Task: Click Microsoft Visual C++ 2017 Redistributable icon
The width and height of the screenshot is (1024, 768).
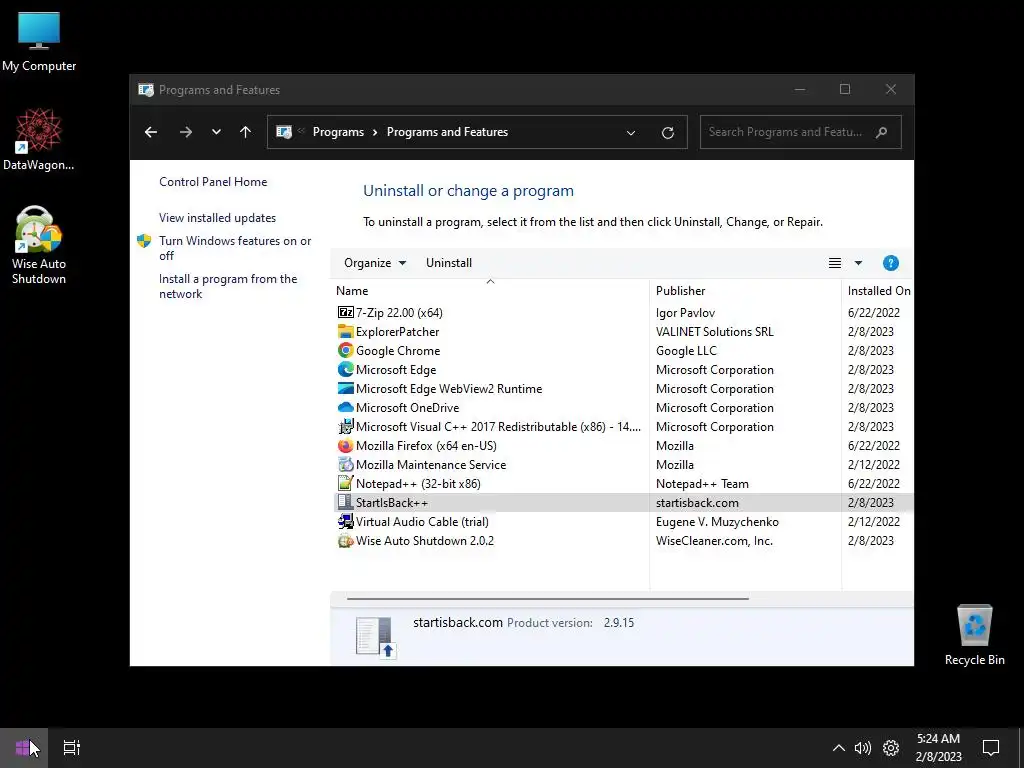Action: pyautogui.click(x=345, y=426)
